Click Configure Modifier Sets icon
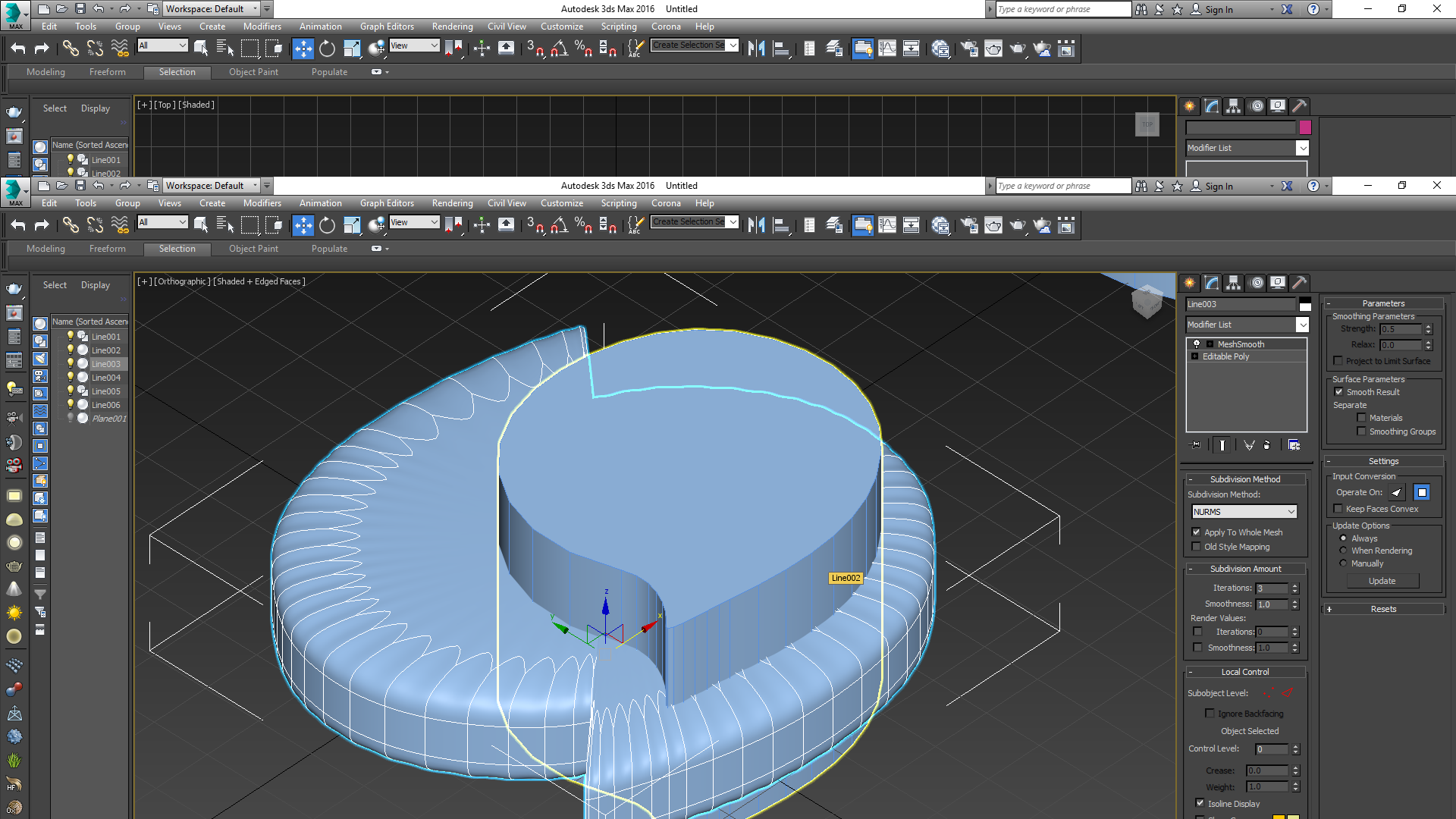The image size is (1456, 819). pos(1294,445)
